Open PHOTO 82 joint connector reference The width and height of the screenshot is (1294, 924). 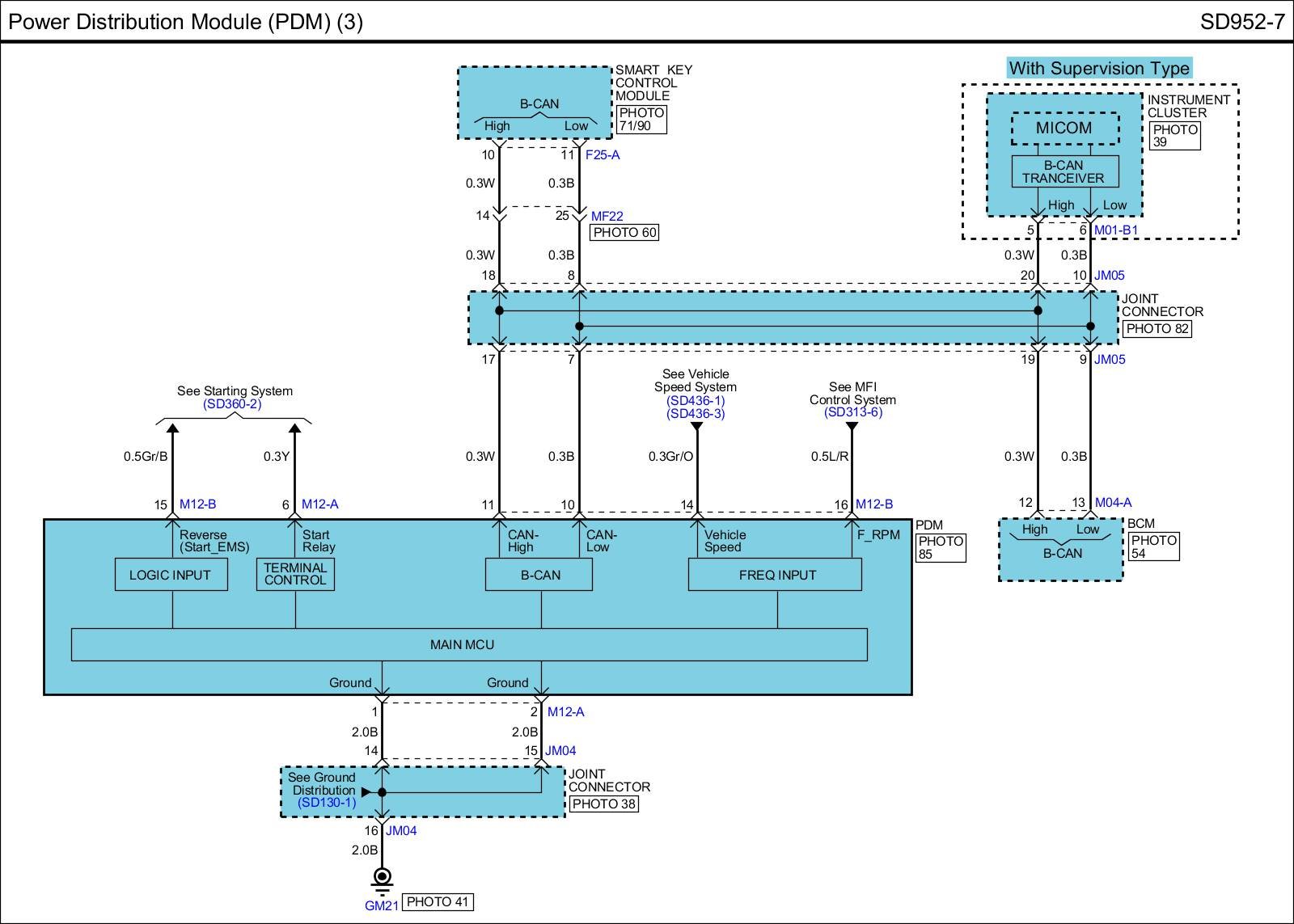[x=1157, y=329]
